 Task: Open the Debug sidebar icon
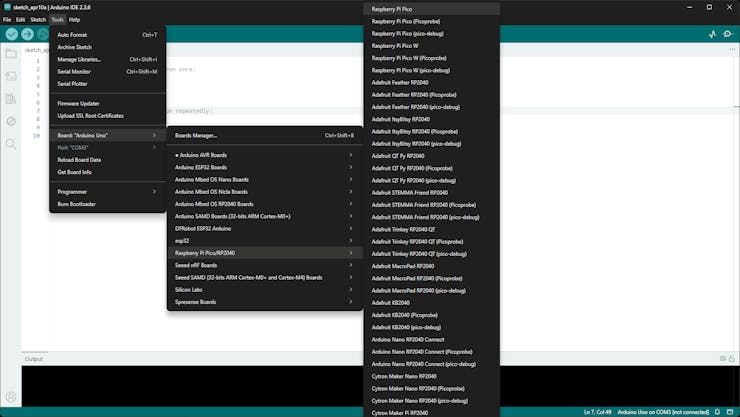pos(11,121)
